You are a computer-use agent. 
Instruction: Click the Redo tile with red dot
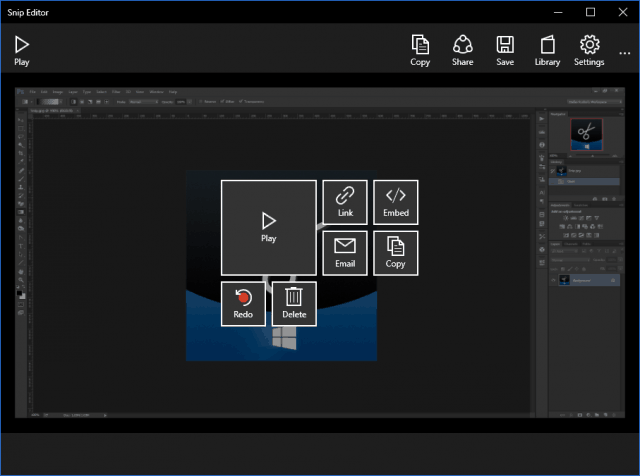tap(243, 304)
